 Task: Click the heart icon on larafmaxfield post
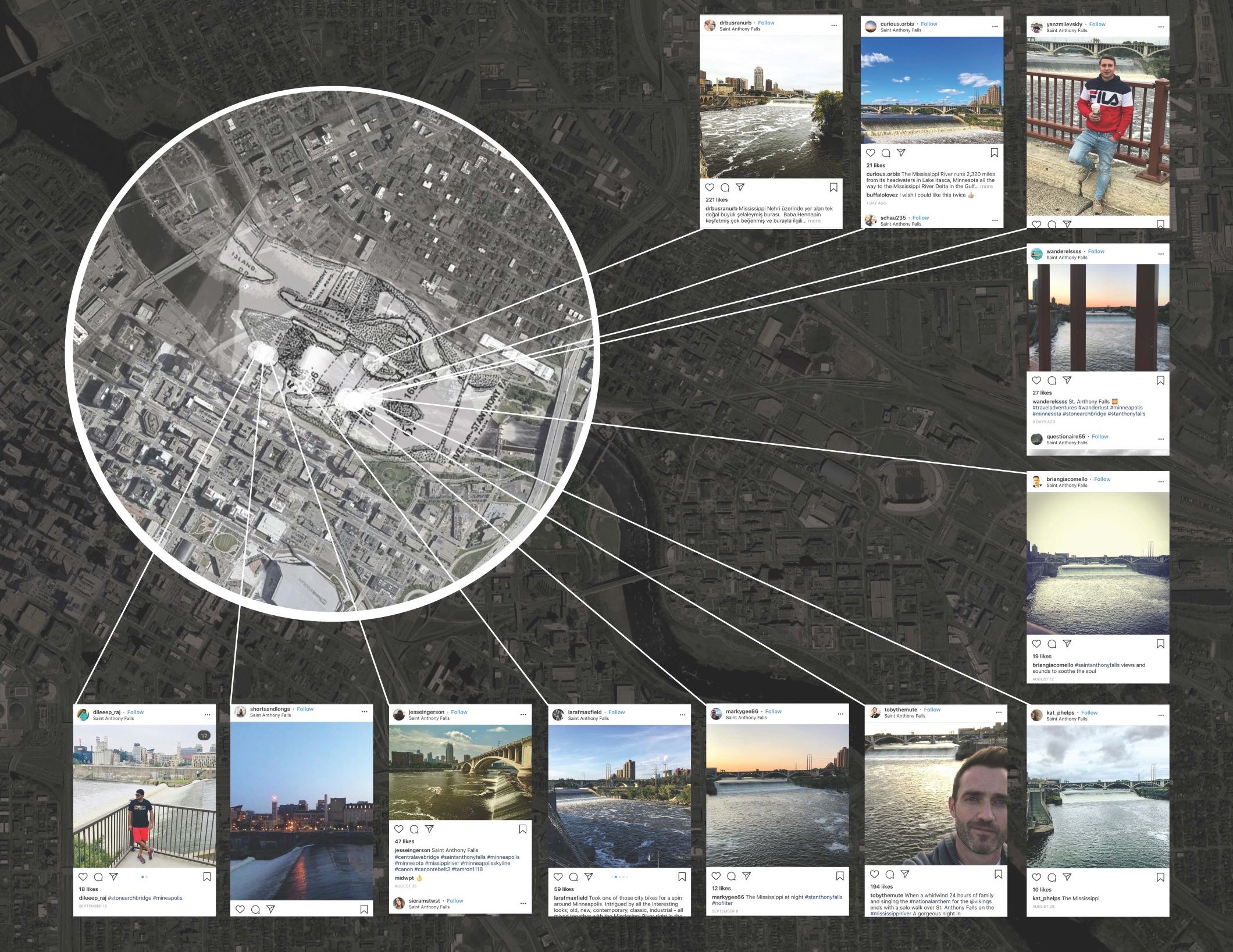coord(558,876)
